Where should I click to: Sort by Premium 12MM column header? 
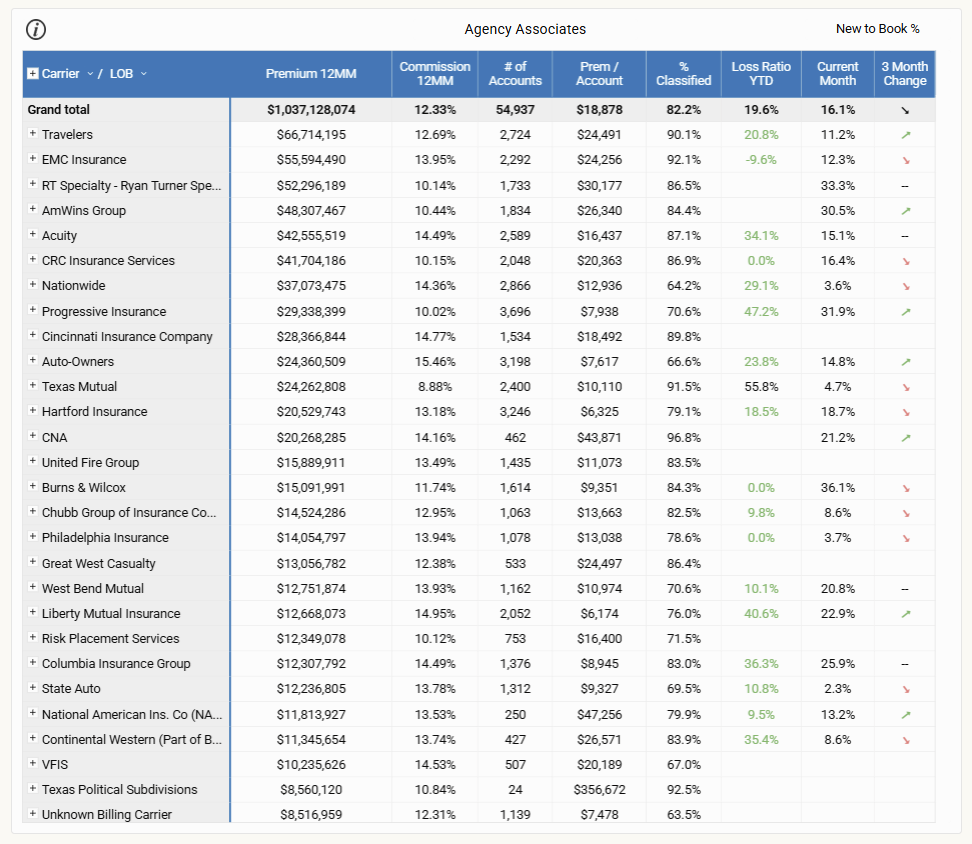pyautogui.click(x=311, y=74)
